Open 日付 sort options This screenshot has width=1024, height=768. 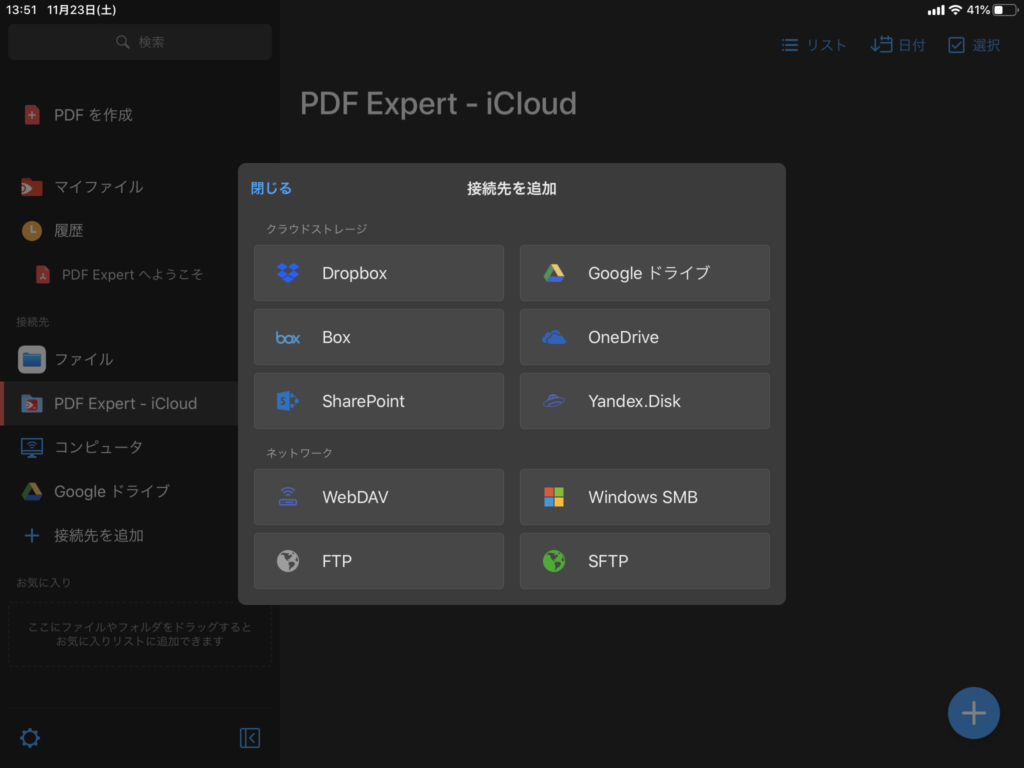click(x=898, y=45)
